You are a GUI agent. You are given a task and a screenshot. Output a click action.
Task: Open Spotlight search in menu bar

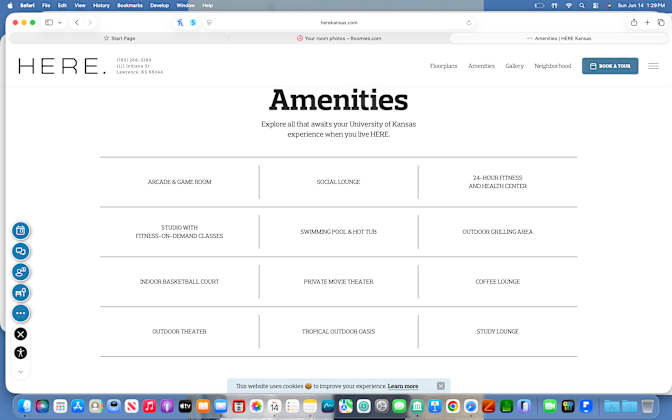tap(582, 6)
